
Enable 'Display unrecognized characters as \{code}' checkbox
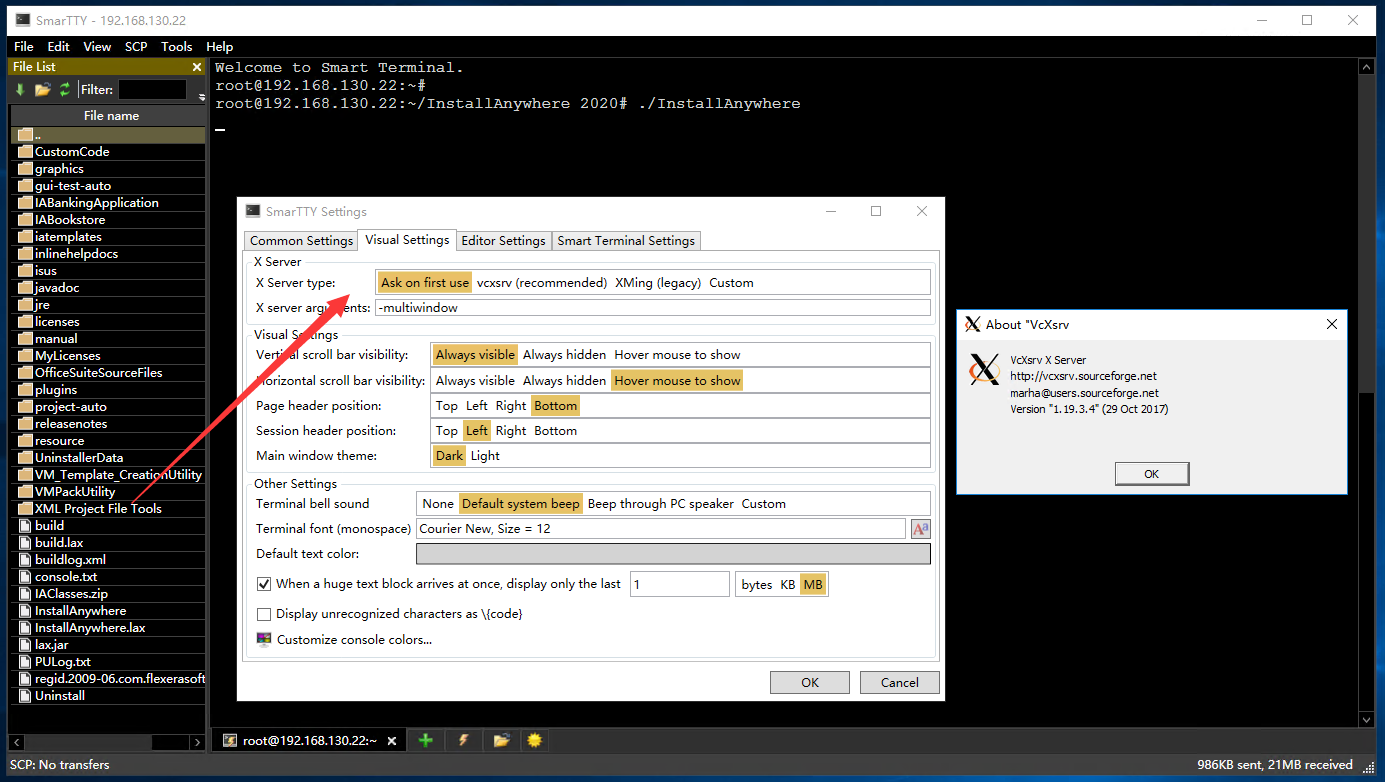(x=264, y=614)
